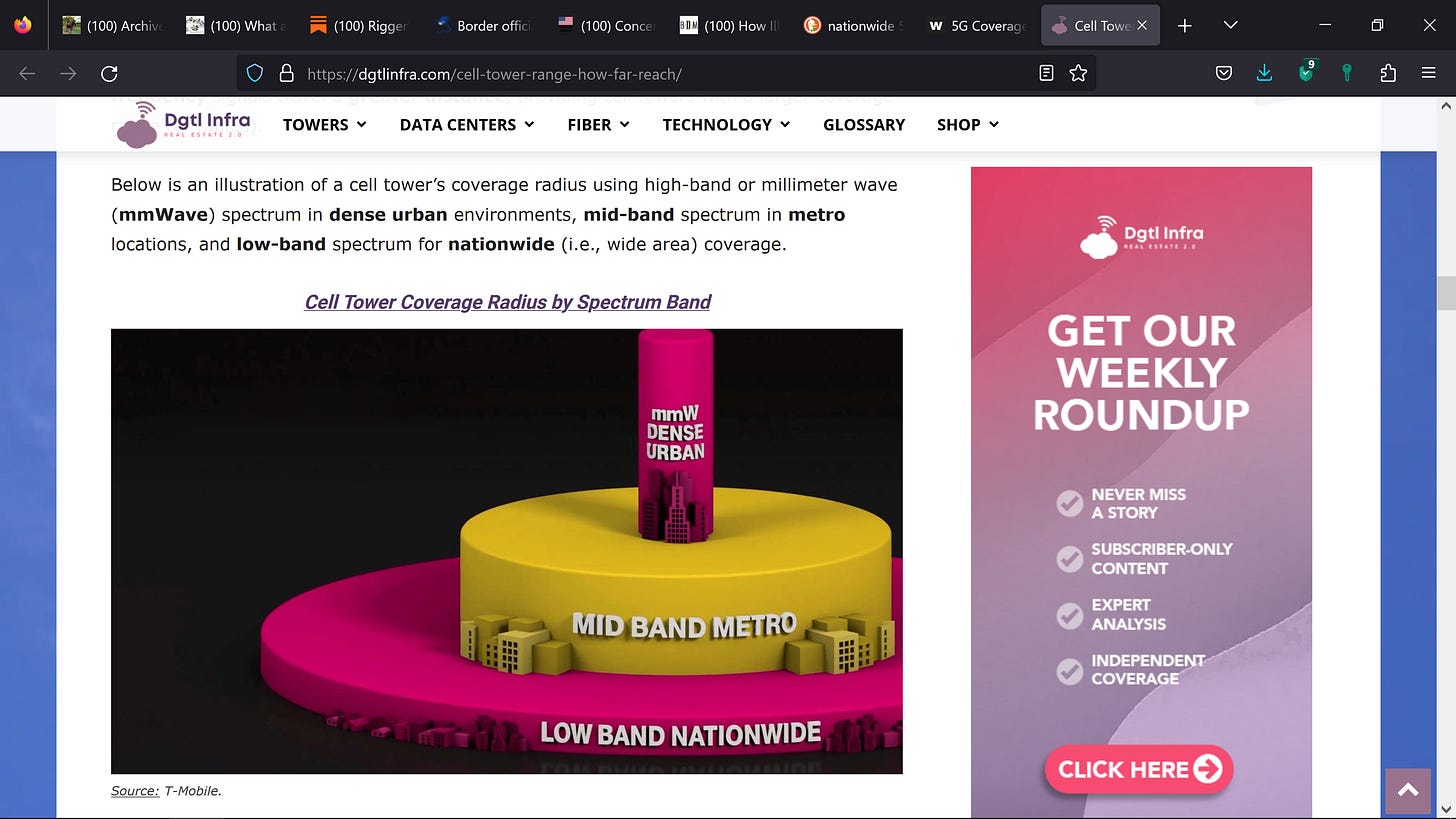Click the INDEPENDENT COVERAGE checkmark
The image size is (1456, 819).
pyautogui.click(x=1070, y=671)
